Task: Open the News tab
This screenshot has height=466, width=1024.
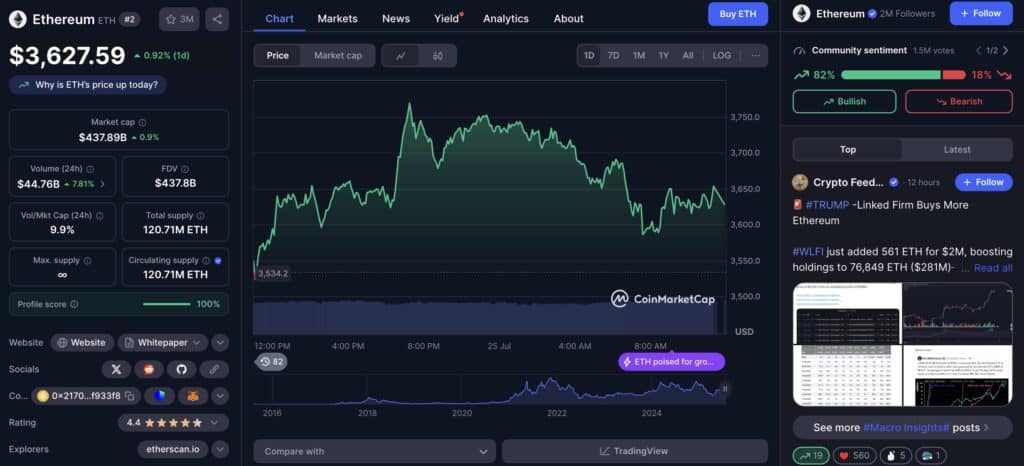Action: coord(396,18)
